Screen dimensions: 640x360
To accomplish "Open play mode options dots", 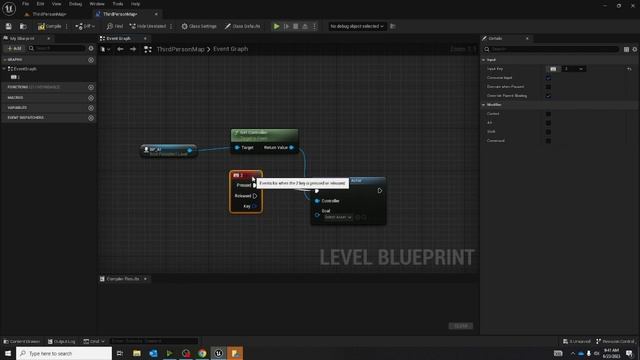I will (314, 26).
